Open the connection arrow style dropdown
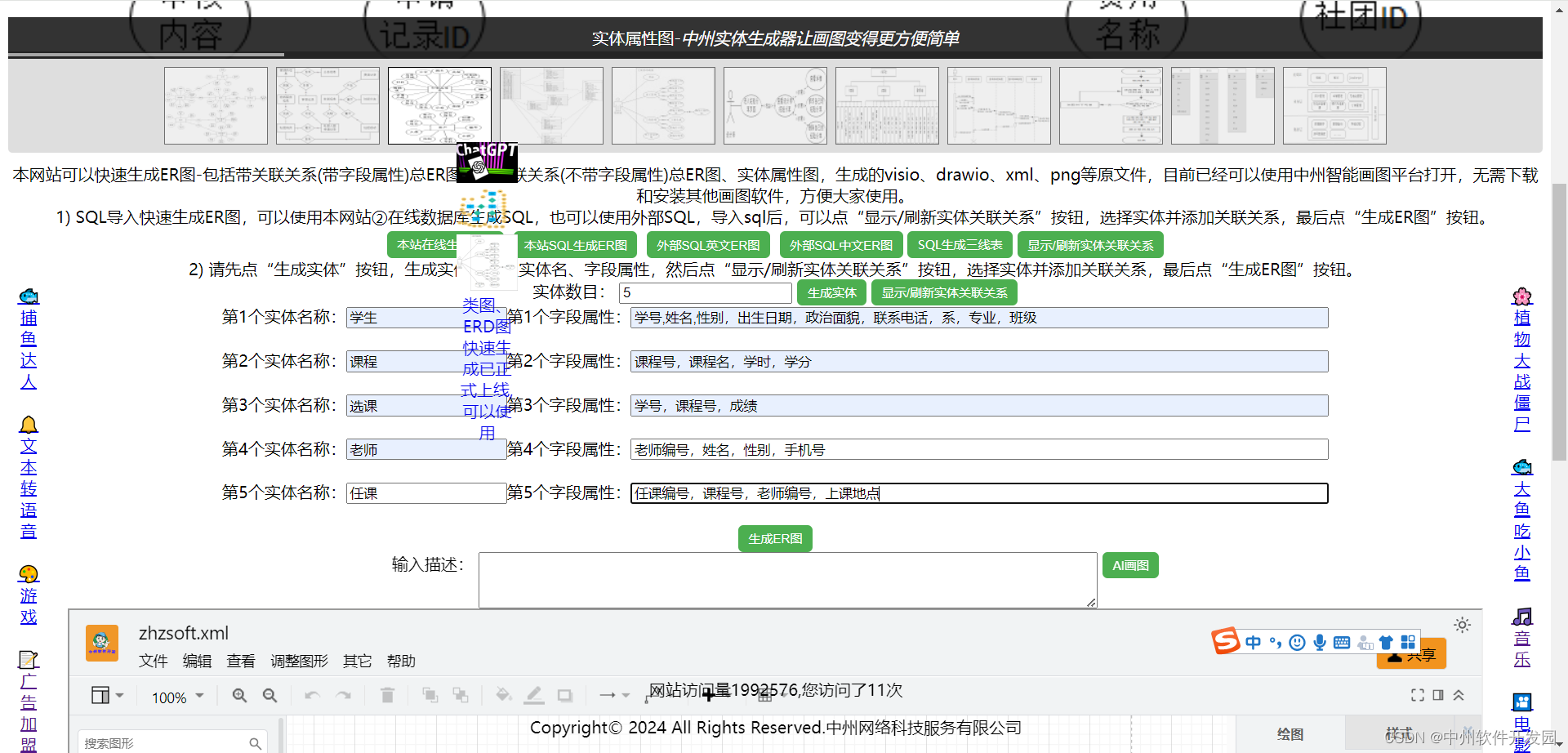The image size is (1568, 753). [x=614, y=696]
